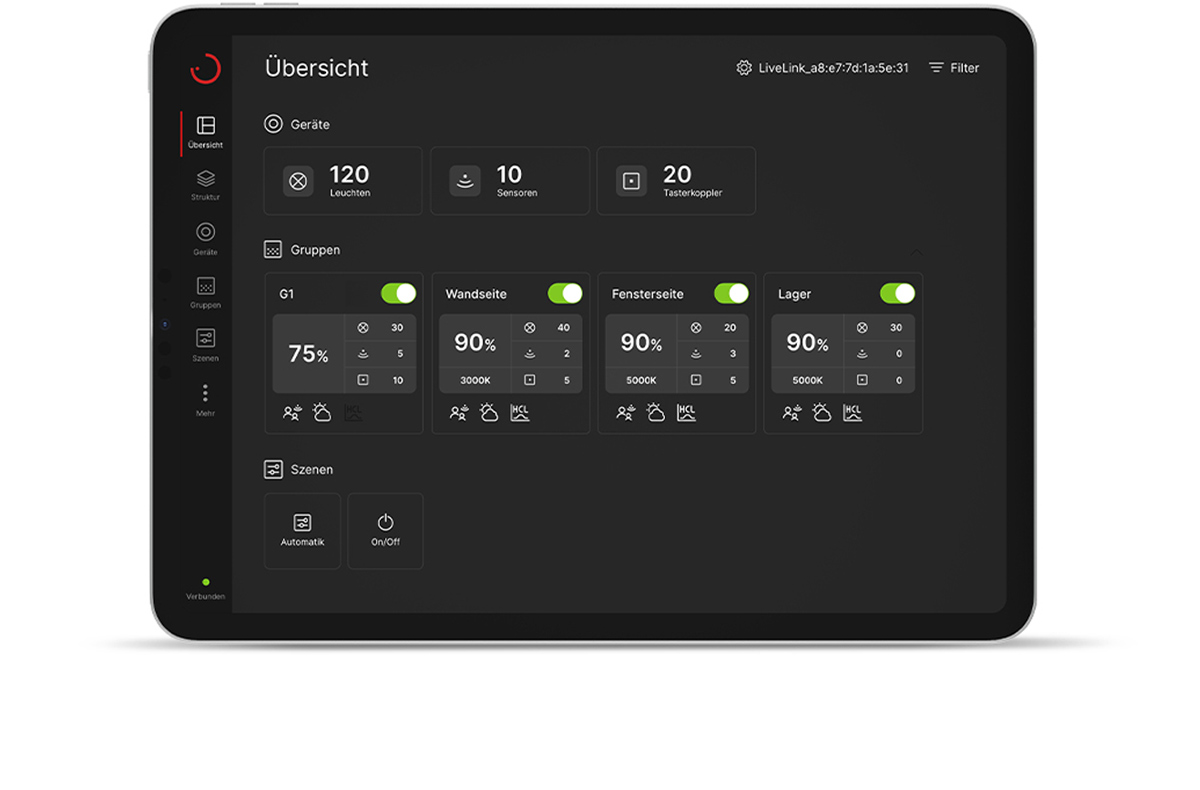1200x790 pixels.
Task: Collapse the Gruppen section chevron
Action: point(917,251)
